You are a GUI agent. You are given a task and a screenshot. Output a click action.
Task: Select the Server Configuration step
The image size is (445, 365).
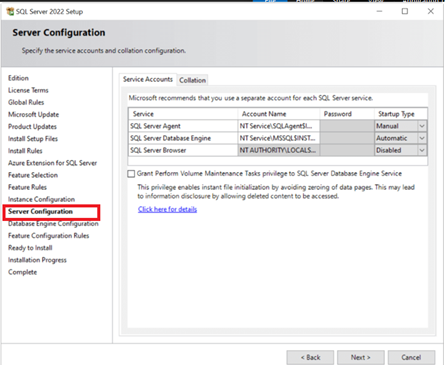40,212
